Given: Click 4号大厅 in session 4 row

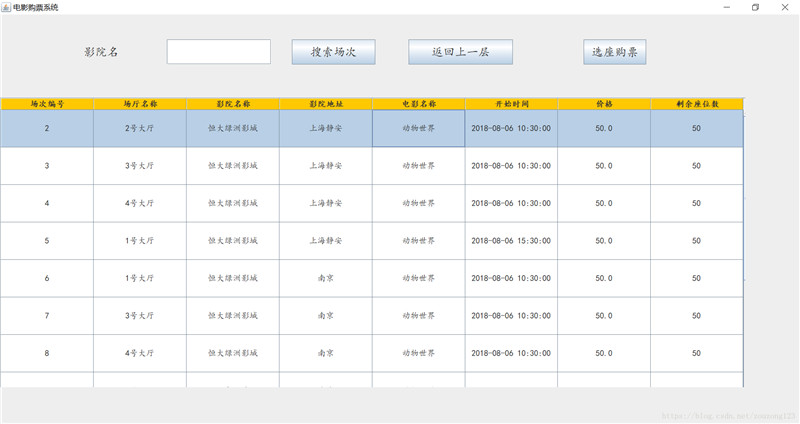Looking at the screenshot, I should [140, 203].
